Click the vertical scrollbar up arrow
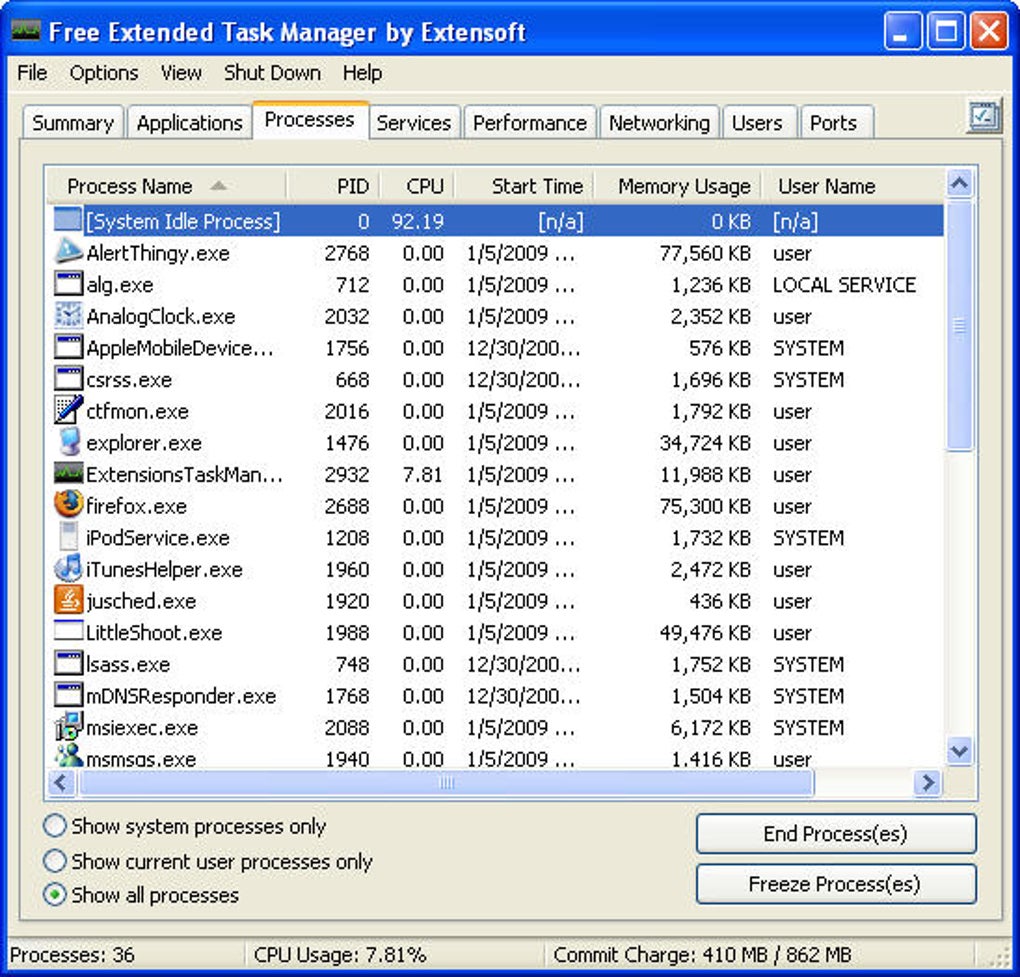 (960, 184)
